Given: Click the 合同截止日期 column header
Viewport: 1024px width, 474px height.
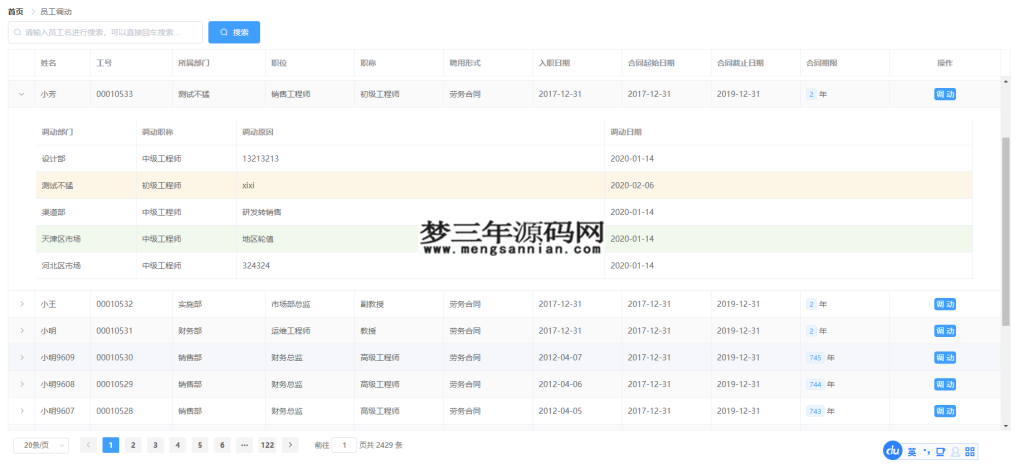Looking at the screenshot, I should click(741, 63).
